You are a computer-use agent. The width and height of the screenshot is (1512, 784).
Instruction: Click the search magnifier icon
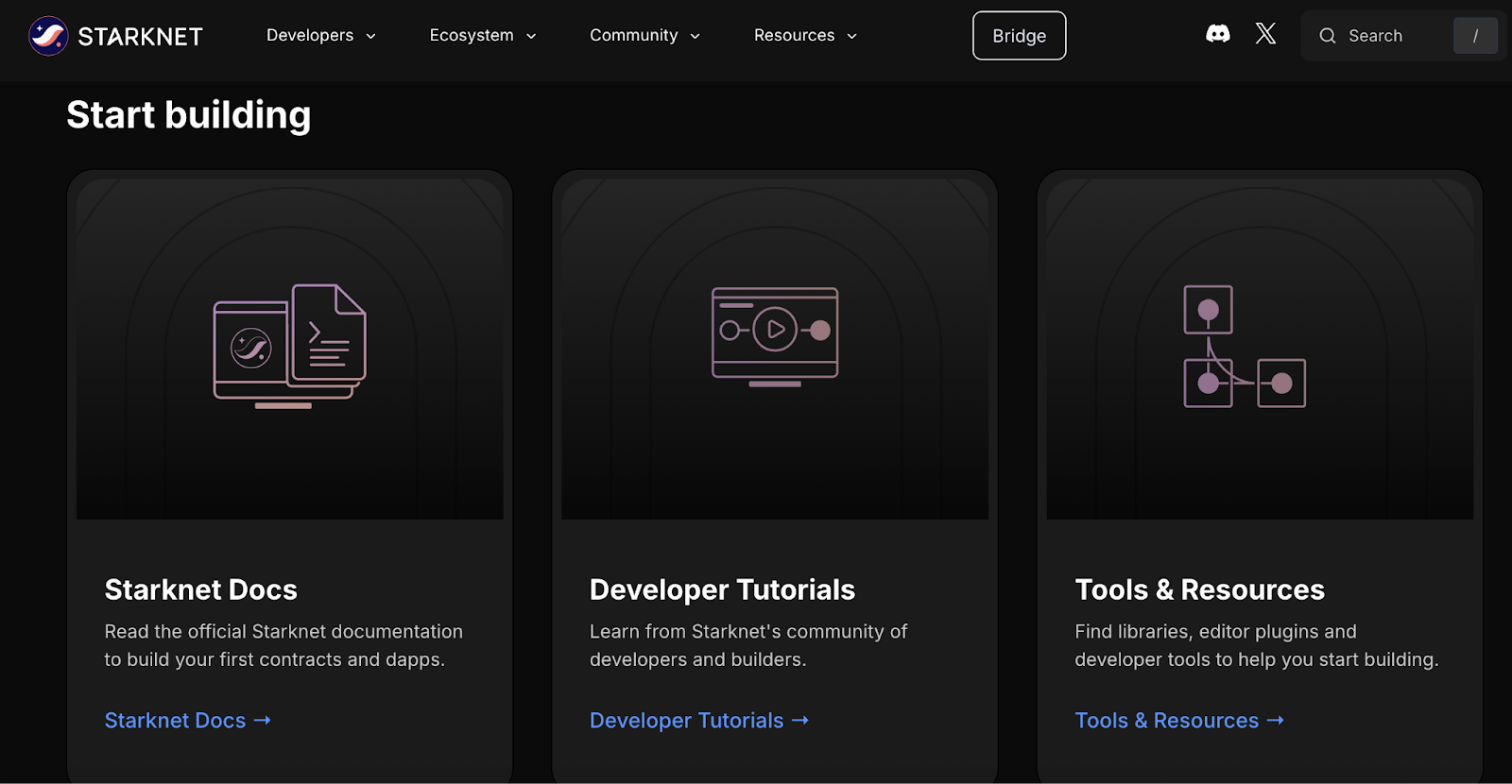[1328, 36]
